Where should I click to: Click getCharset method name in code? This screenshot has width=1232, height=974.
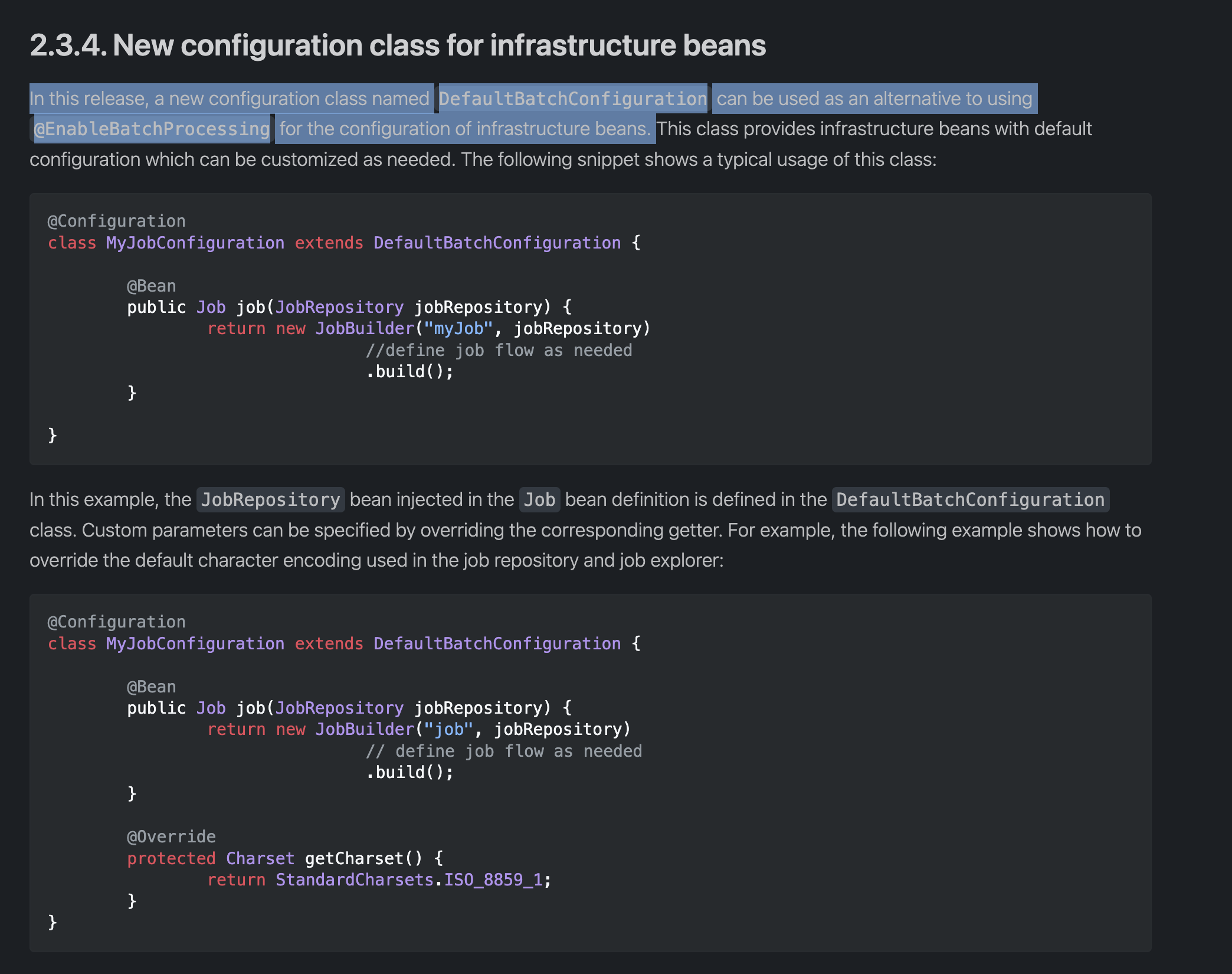[354, 858]
